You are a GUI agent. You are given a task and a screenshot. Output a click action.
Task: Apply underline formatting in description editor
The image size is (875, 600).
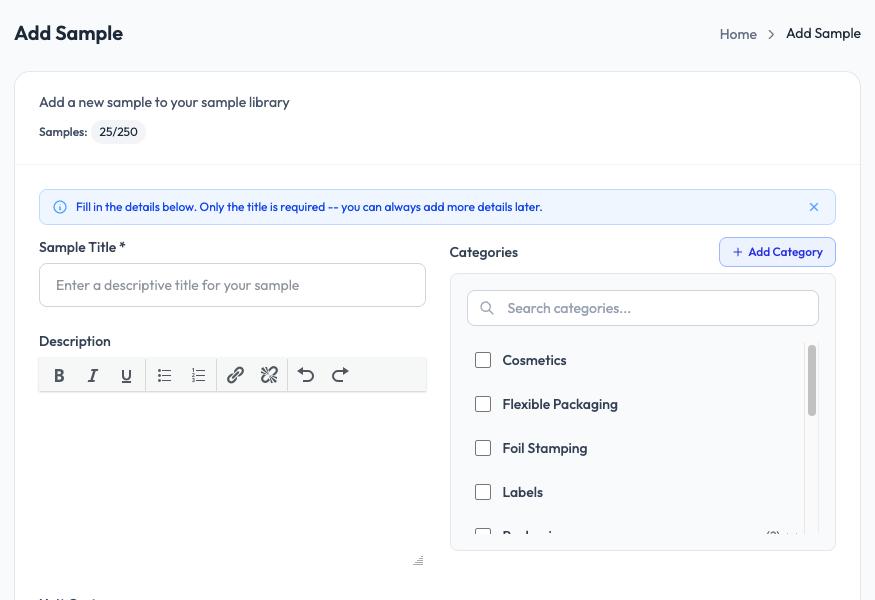[x=125, y=375]
